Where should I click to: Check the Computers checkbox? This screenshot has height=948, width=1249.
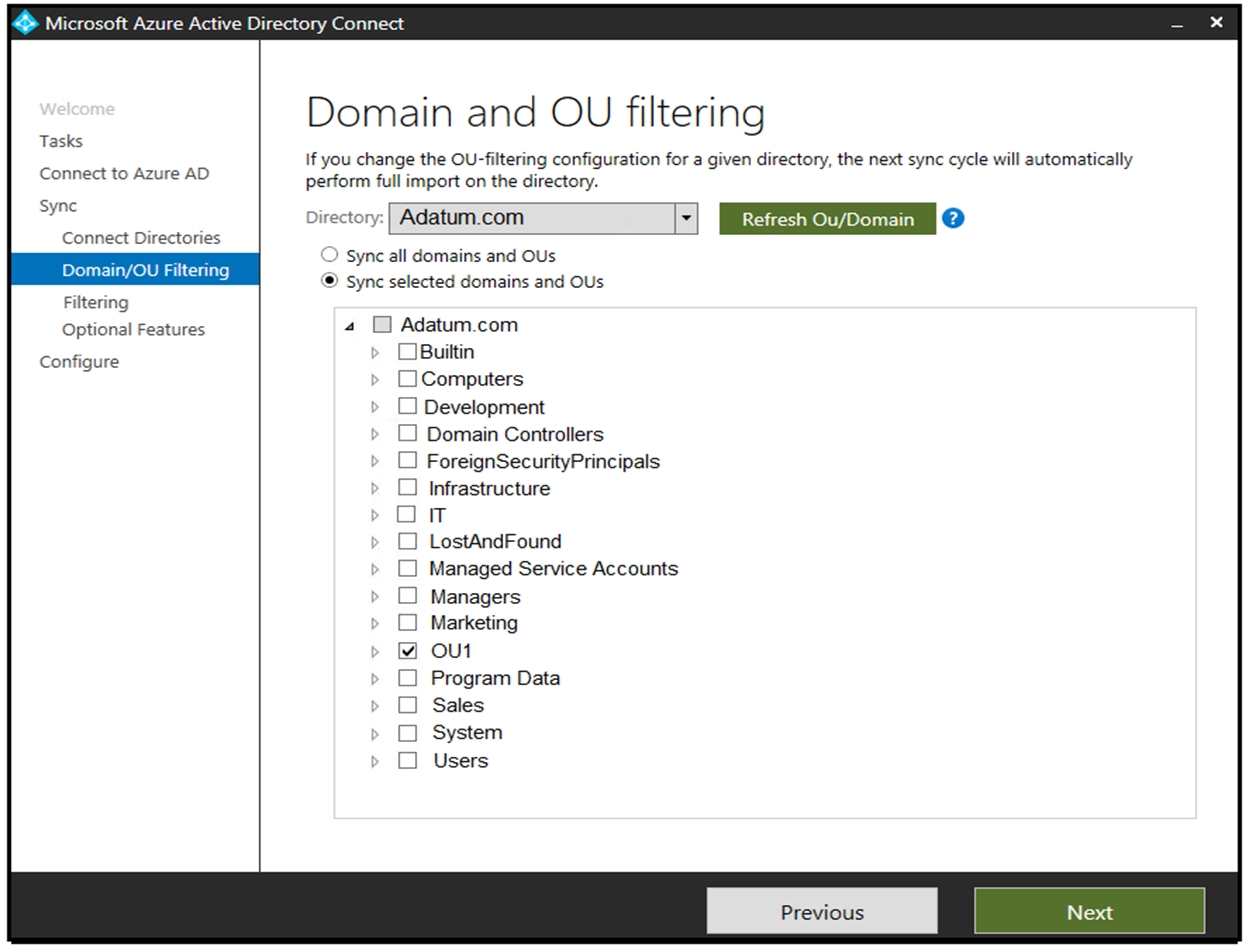(x=407, y=379)
